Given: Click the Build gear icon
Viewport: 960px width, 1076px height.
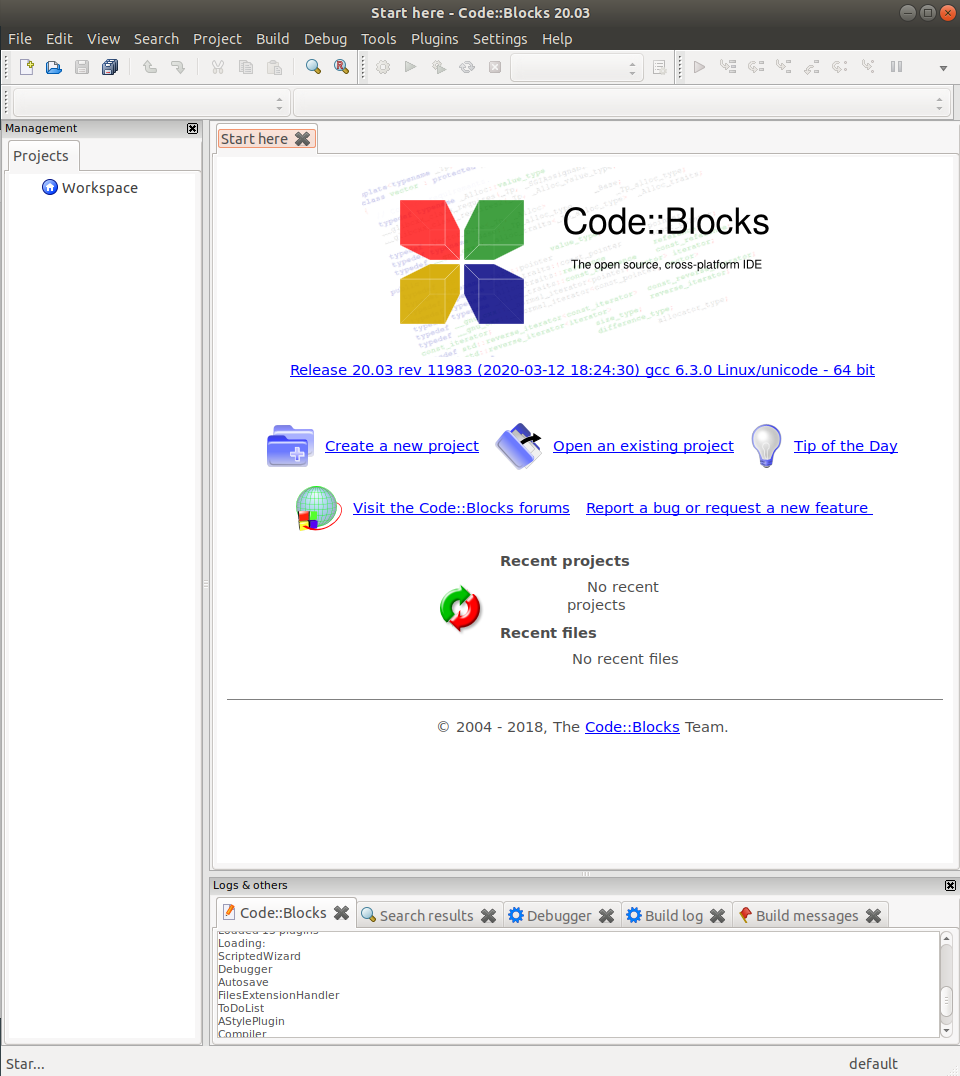Looking at the screenshot, I should (383, 67).
